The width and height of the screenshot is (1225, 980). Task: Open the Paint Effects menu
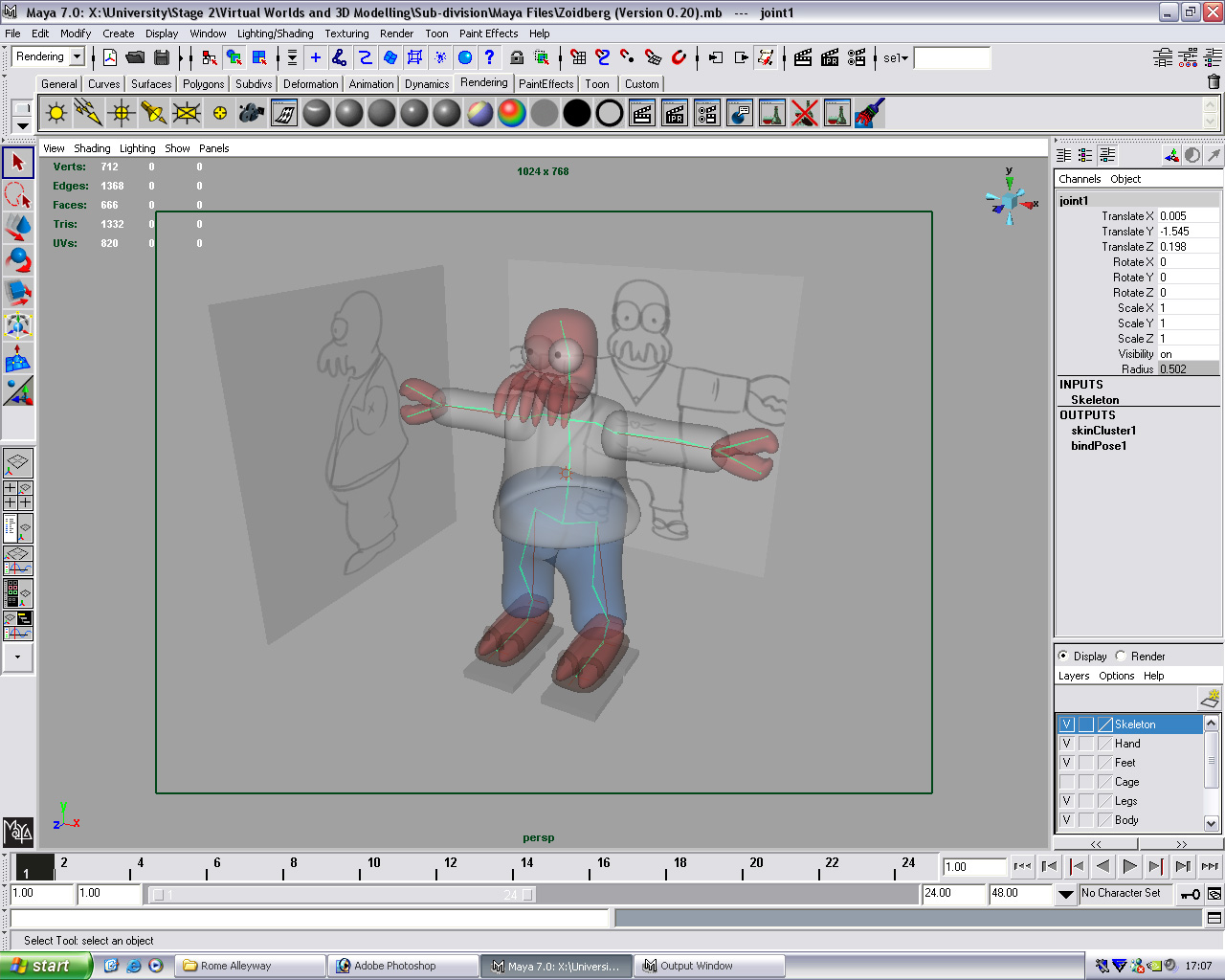tap(488, 33)
